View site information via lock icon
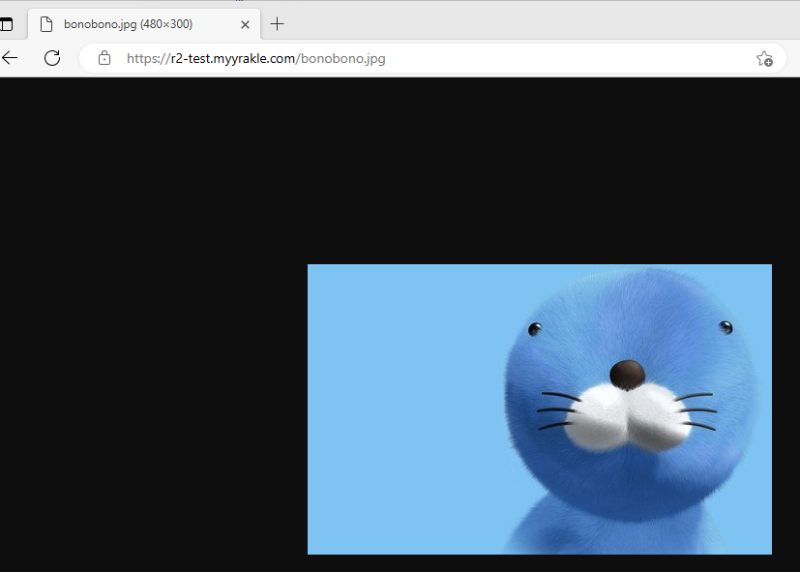Screen dimensions: 800x572 104,58
